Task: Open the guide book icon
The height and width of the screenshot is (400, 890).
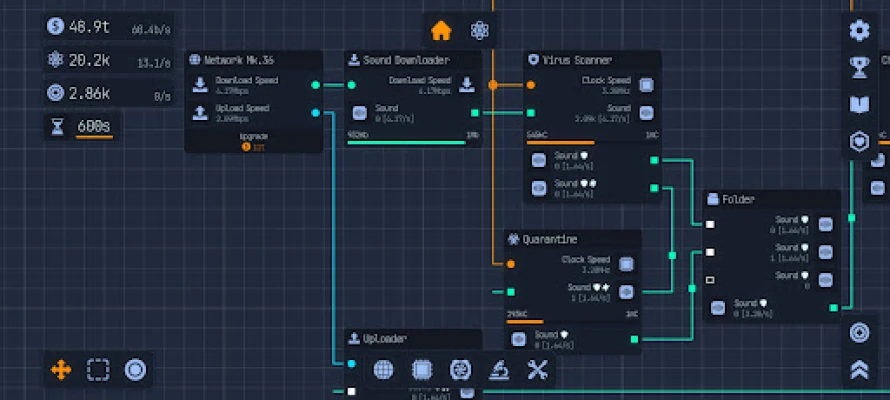Action: [859, 105]
